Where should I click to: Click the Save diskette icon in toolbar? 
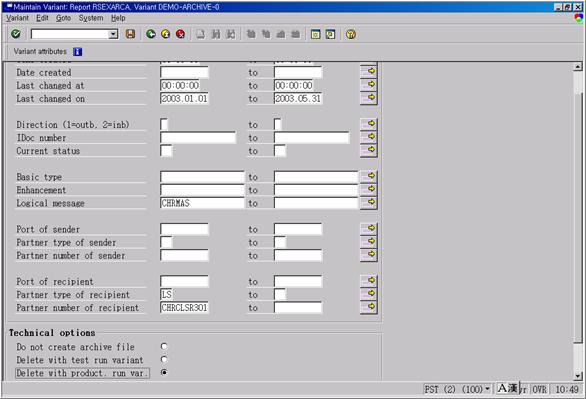click(130, 34)
